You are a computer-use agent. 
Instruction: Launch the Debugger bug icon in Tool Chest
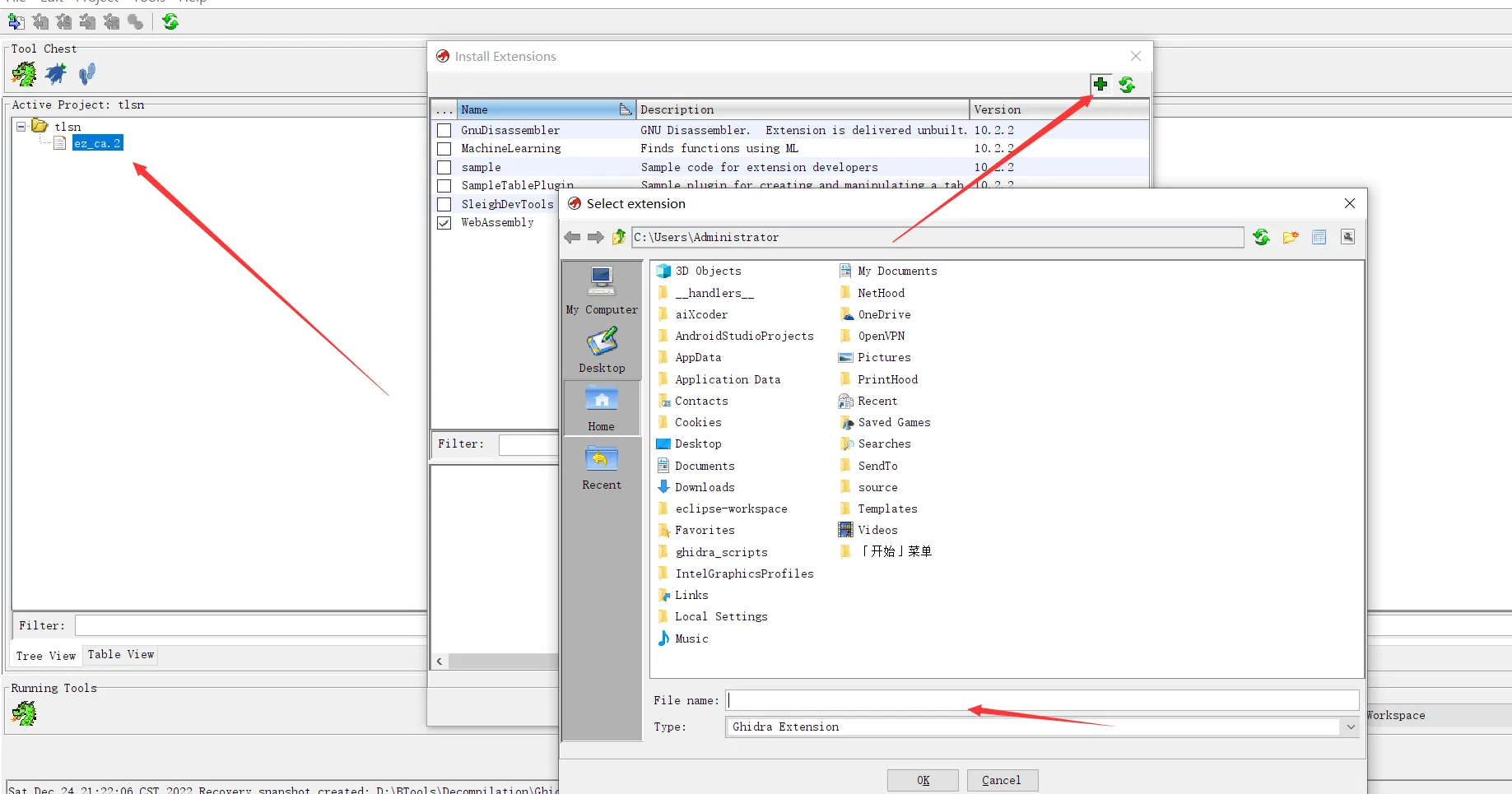coord(56,74)
